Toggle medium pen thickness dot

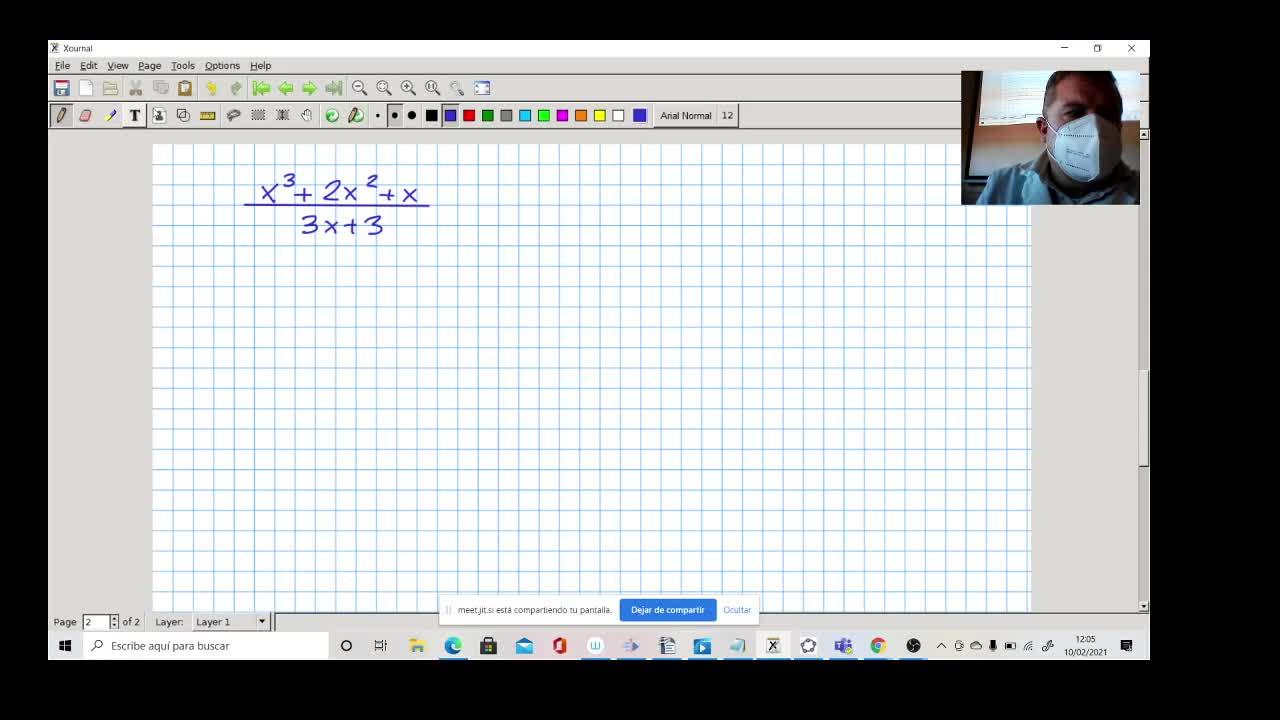394,116
